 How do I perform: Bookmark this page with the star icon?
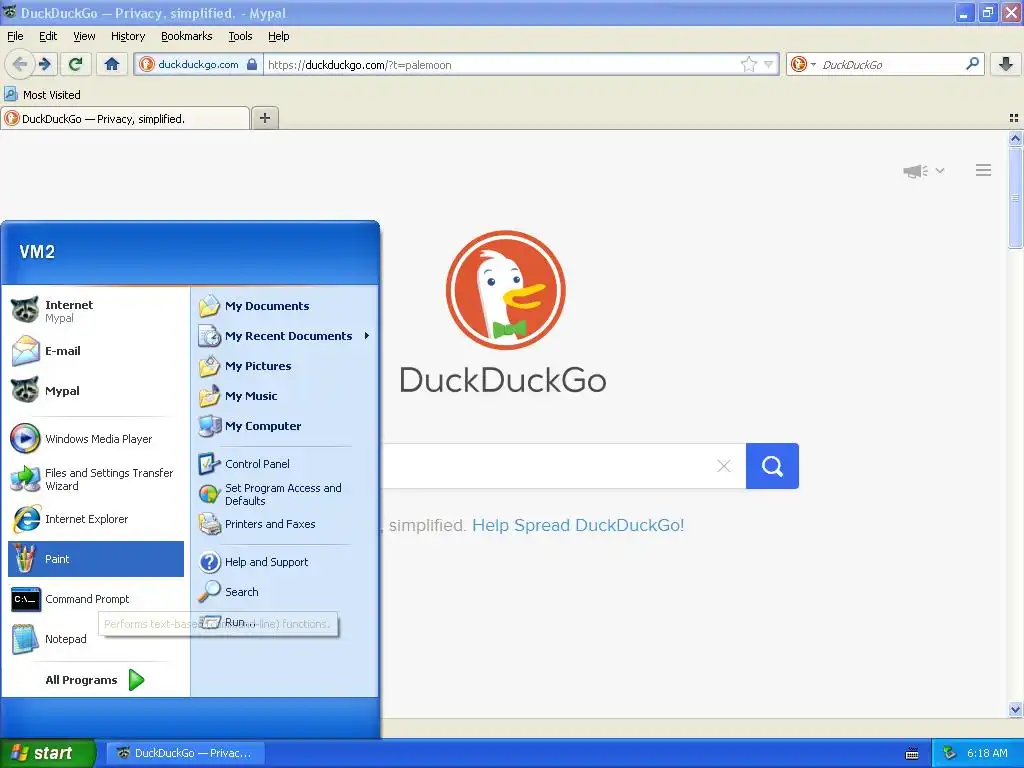[x=748, y=64]
